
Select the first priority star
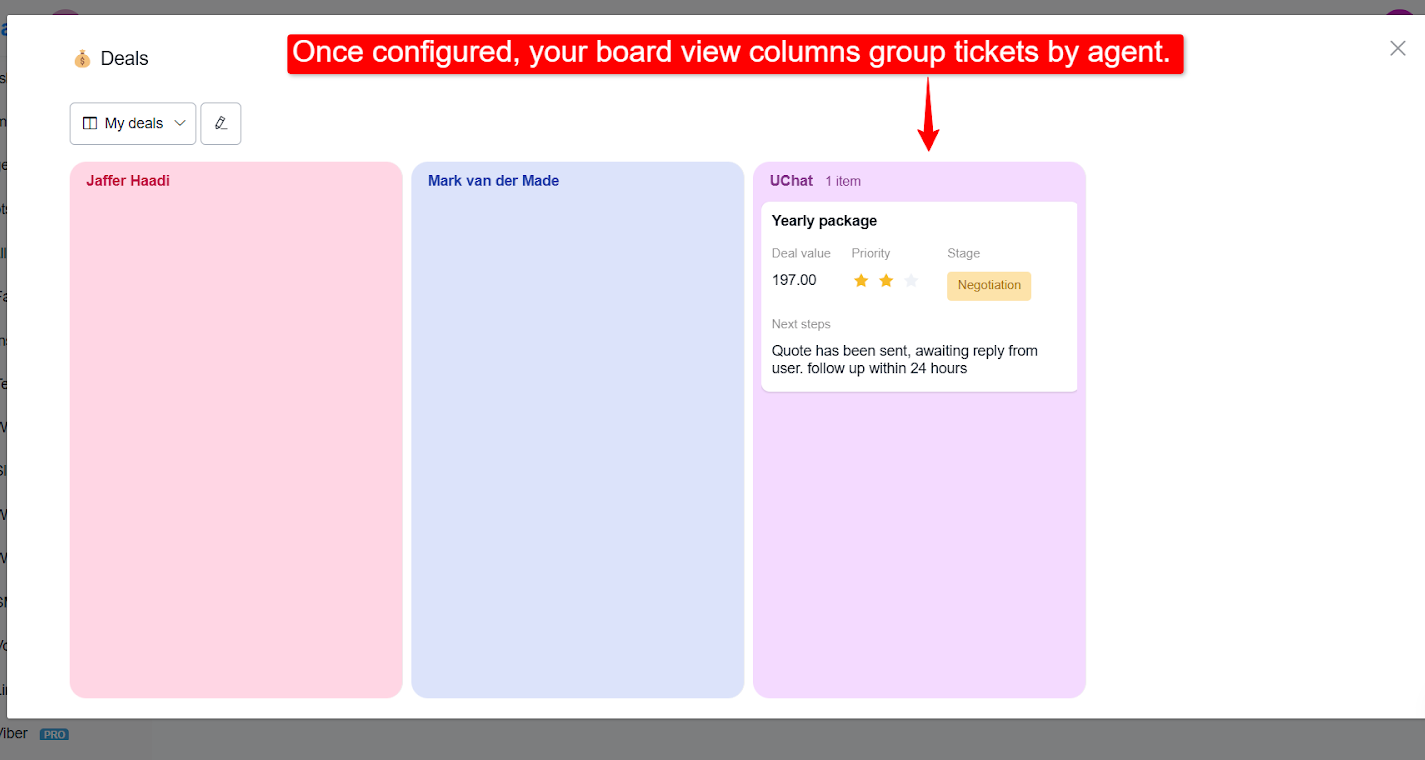[x=861, y=281]
